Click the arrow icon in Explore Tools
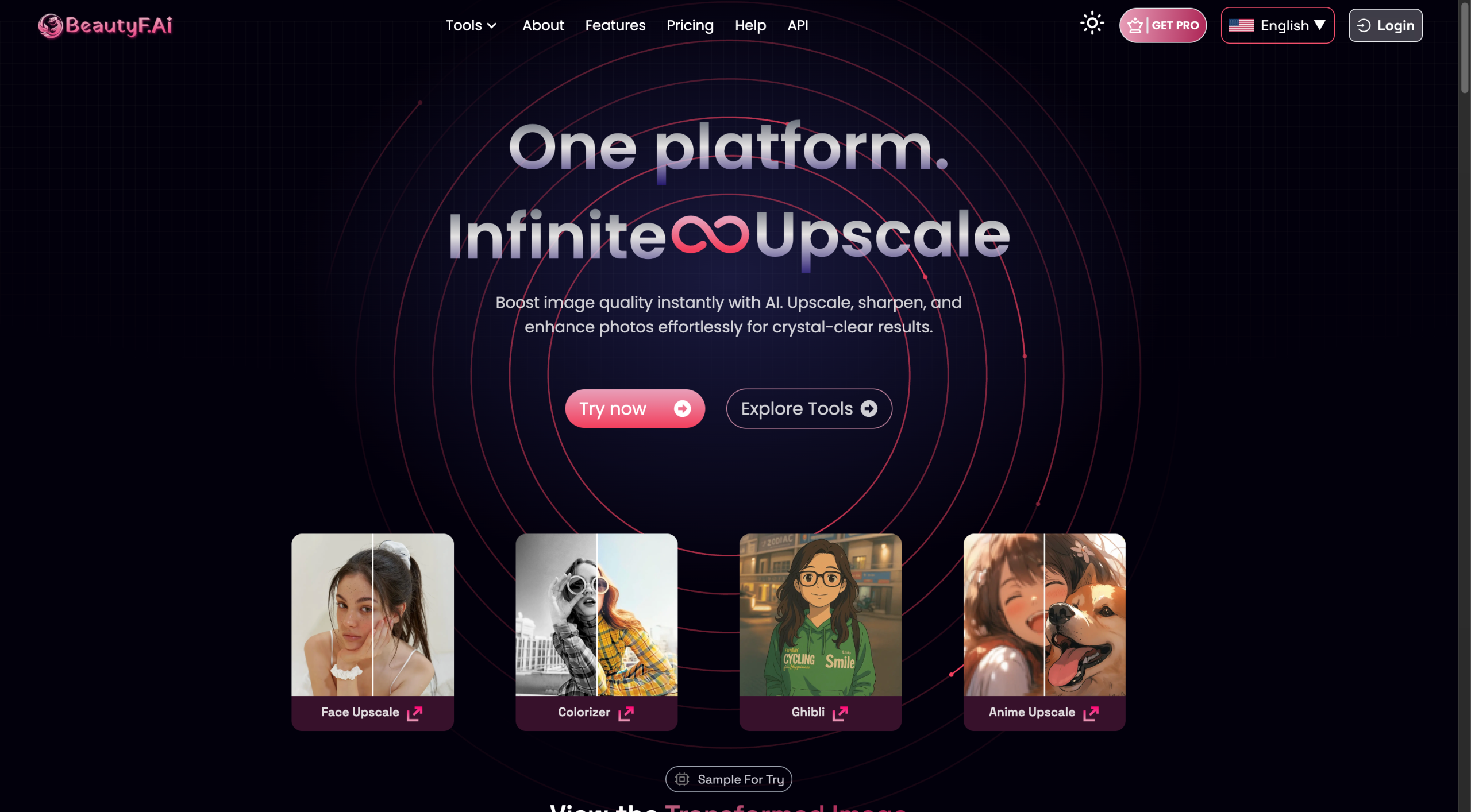Image resolution: width=1471 pixels, height=812 pixels. pyautogui.click(x=869, y=408)
